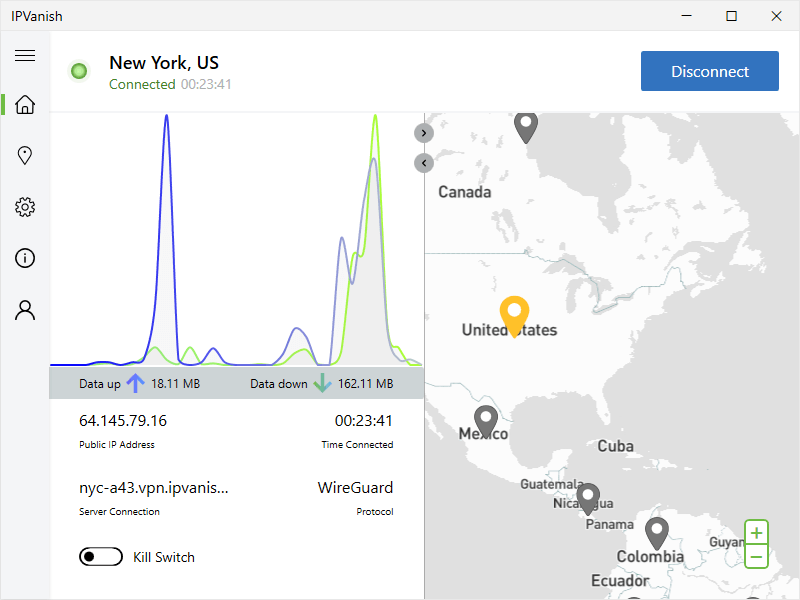Zoom in the map with plus button
Viewport: 800px width, 600px height.
(x=757, y=533)
